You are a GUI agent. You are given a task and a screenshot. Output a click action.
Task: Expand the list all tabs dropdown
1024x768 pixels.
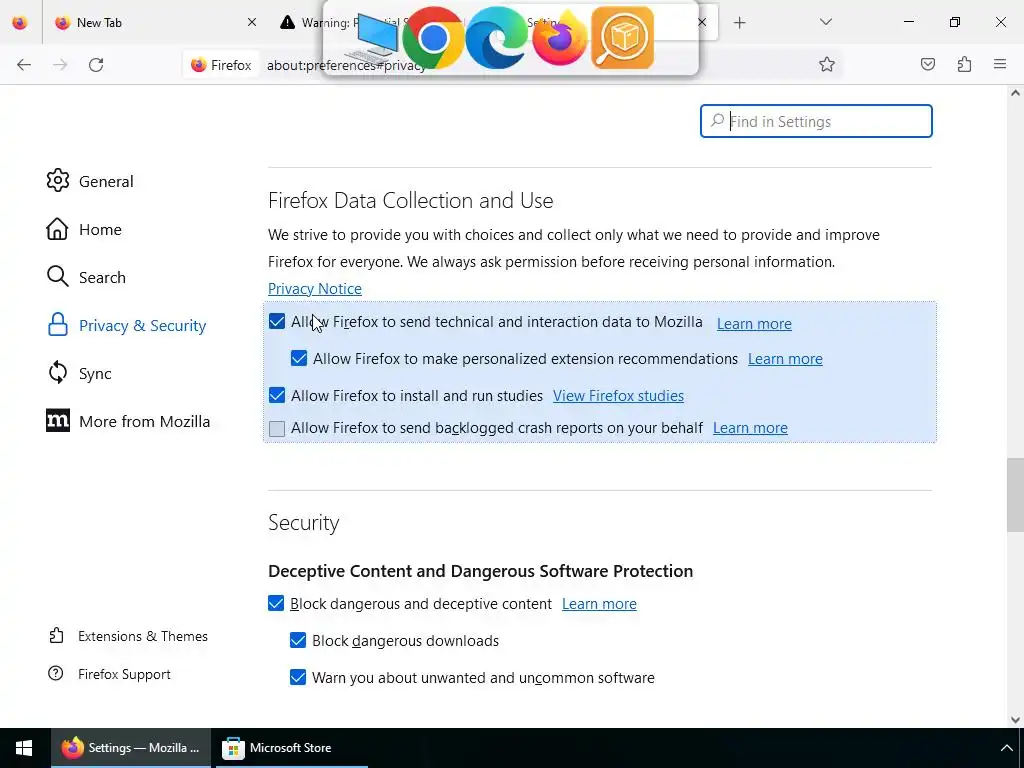pyautogui.click(x=826, y=22)
